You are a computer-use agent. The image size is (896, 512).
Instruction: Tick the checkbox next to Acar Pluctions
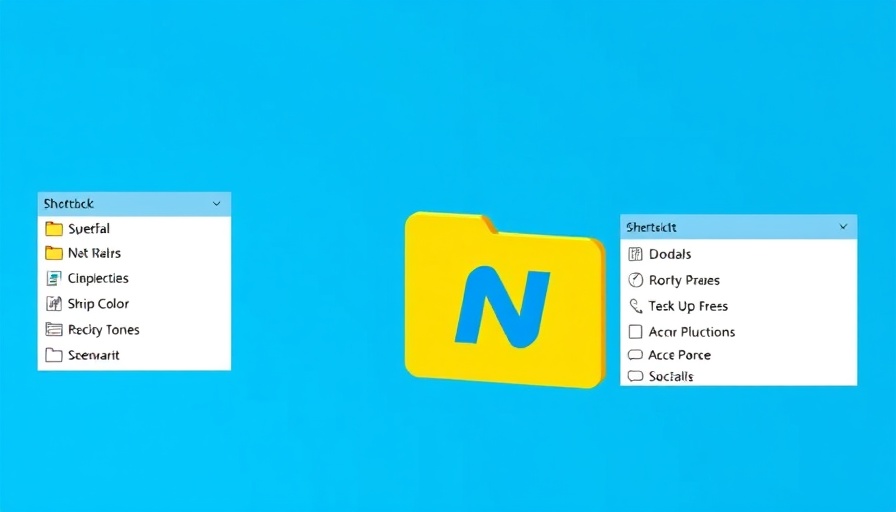(x=635, y=331)
